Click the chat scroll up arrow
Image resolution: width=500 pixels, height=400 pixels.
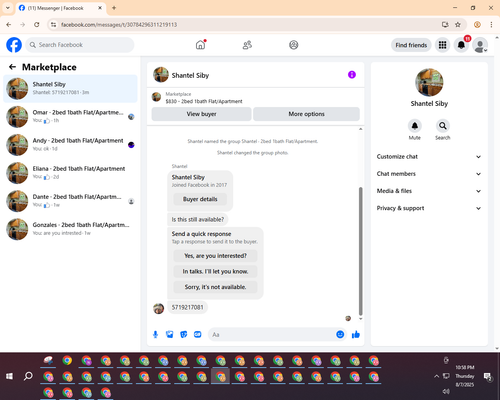coord(360,129)
